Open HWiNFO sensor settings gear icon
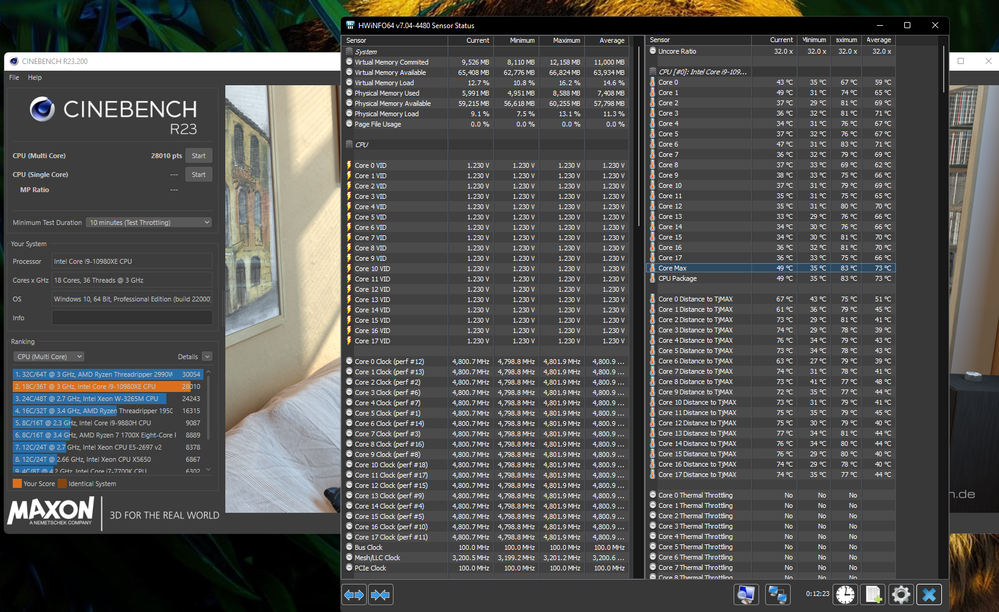The width and height of the screenshot is (999, 612). (900, 595)
